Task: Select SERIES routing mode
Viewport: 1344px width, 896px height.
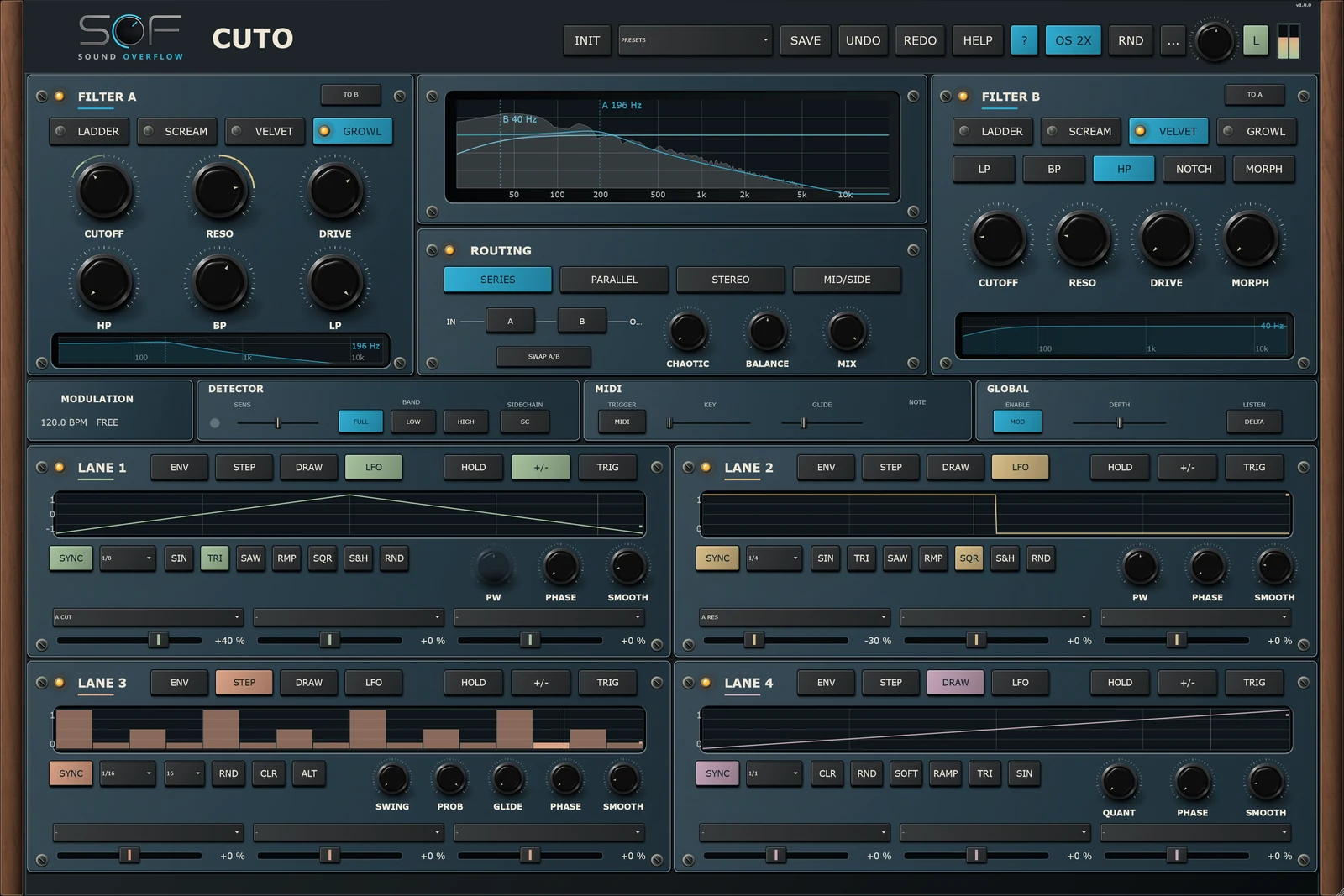Action: tap(498, 280)
